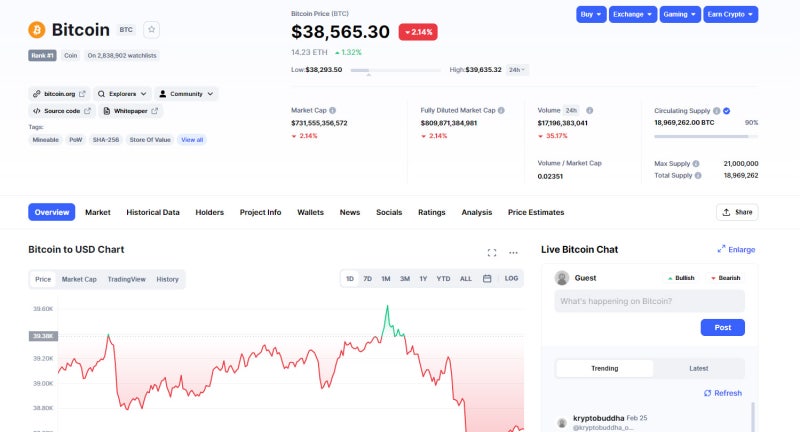Show Trending chat posts
The image size is (800, 432).
point(605,368)
